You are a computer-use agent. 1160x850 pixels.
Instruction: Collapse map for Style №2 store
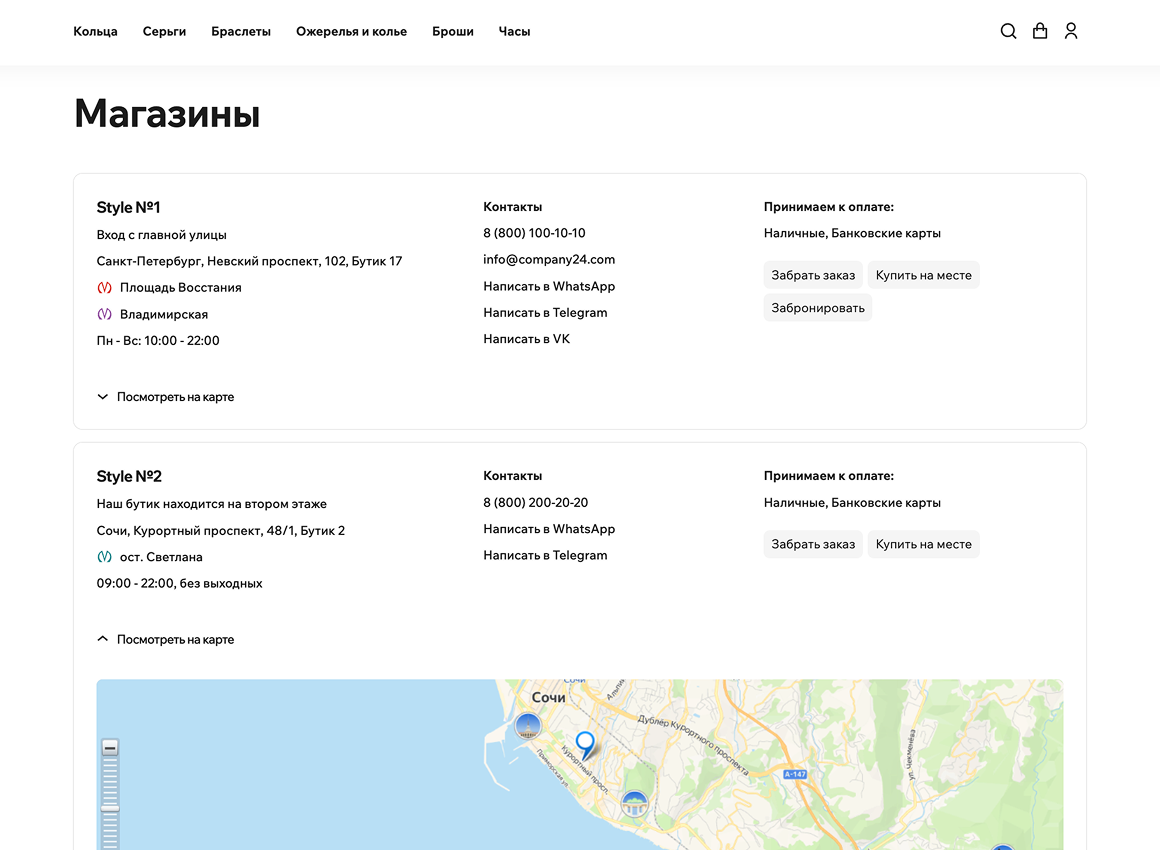166,640
